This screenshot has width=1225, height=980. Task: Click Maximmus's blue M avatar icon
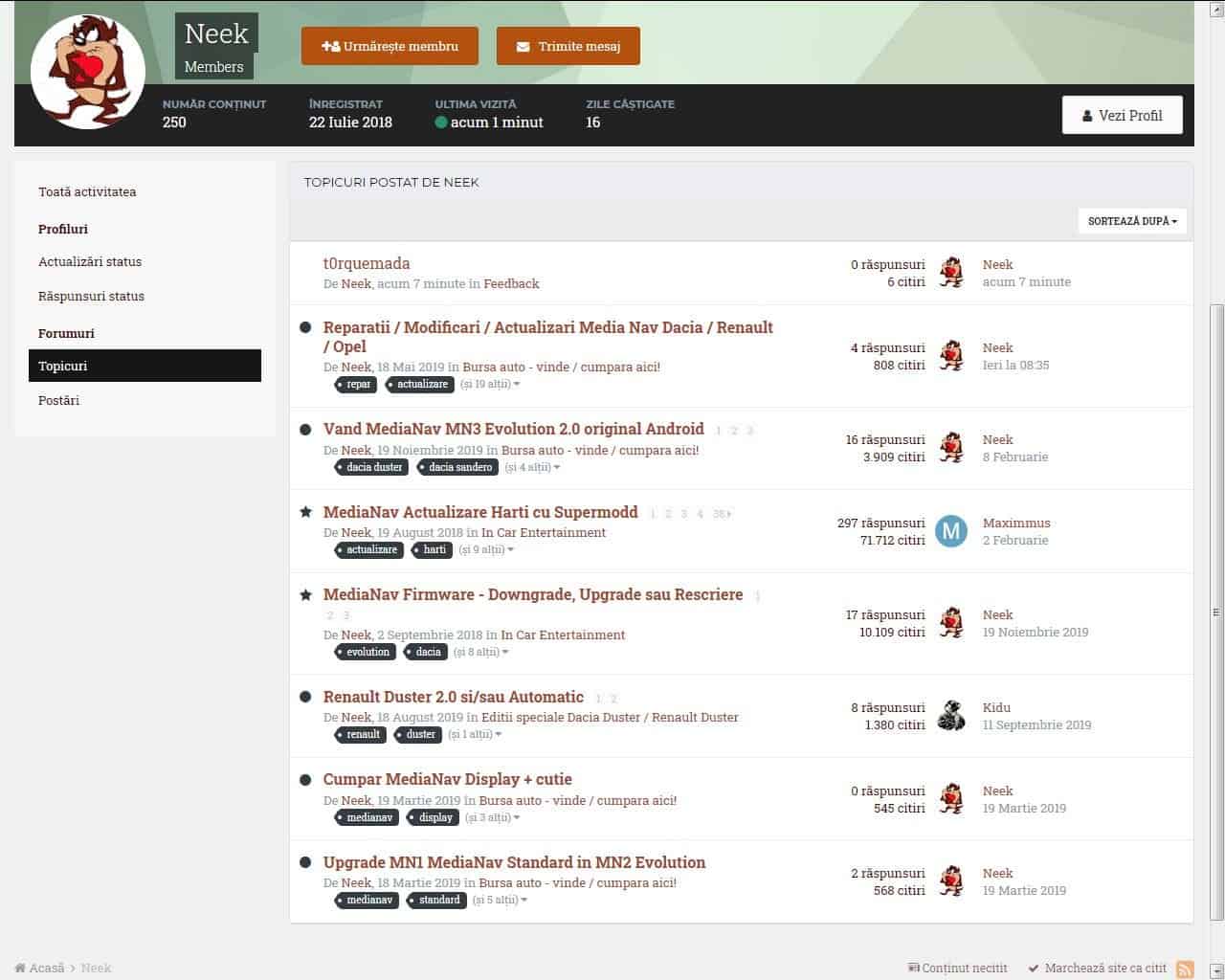[x=950, y=531]
